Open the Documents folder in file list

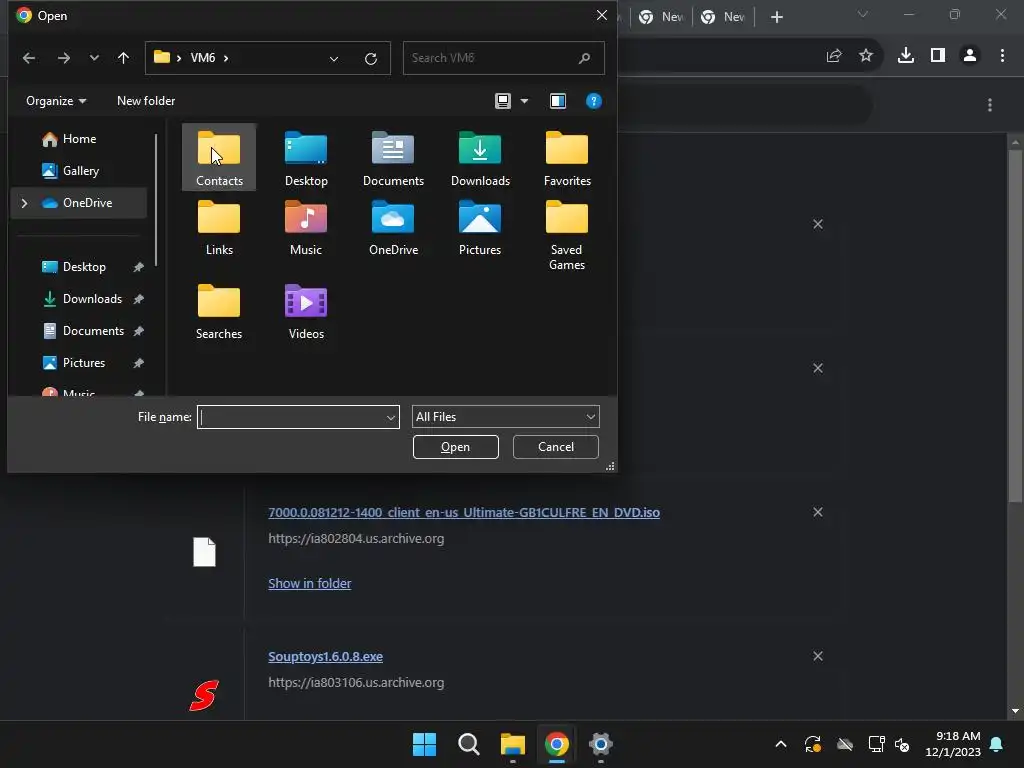(393, 158)
